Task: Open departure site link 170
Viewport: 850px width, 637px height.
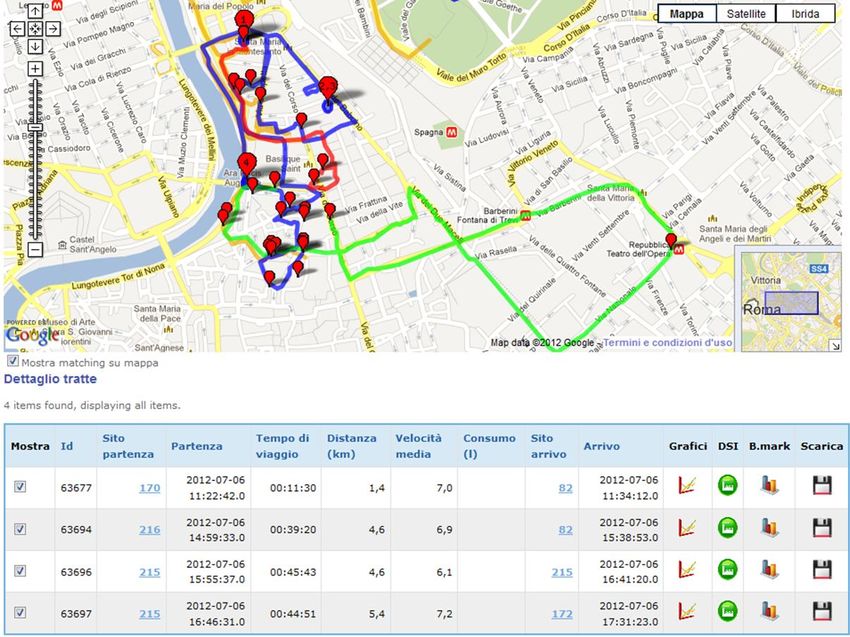Action: coord(149,488)
